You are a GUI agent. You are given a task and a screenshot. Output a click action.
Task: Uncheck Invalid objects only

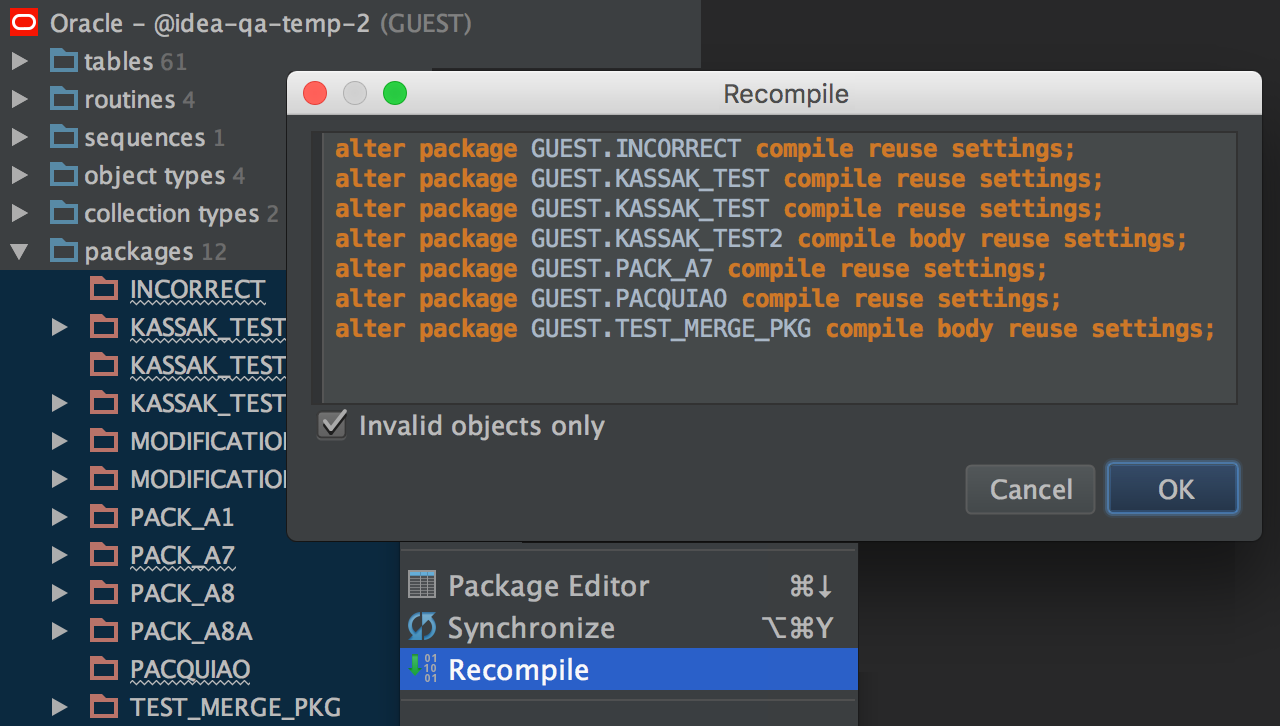pos(332,425)
